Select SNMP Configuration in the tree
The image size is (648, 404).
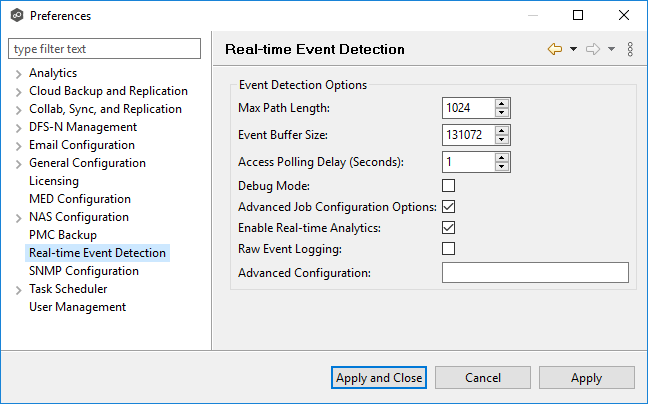tap(84, 271)
